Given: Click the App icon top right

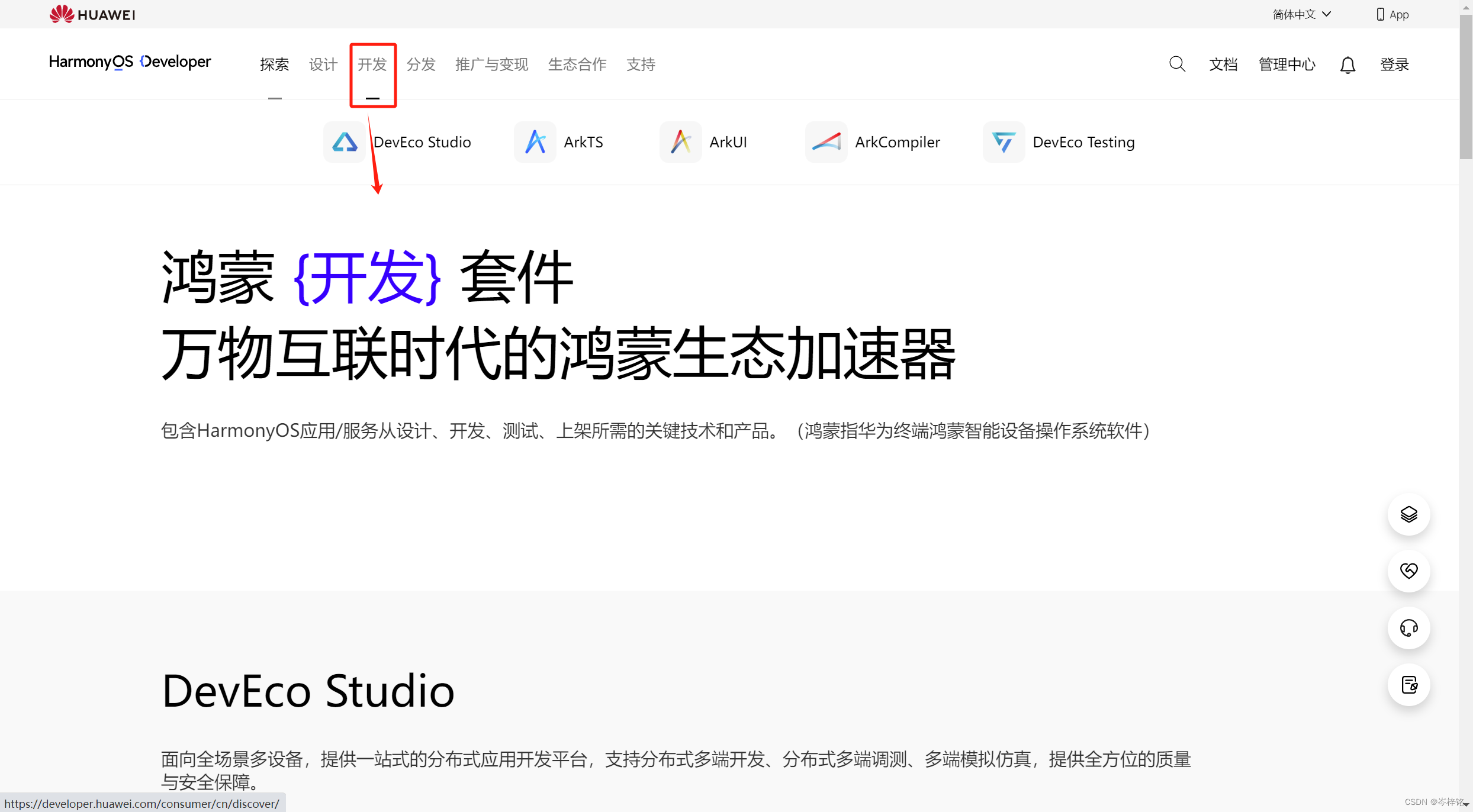Looking at the screenshot, I should point(1390,13).
